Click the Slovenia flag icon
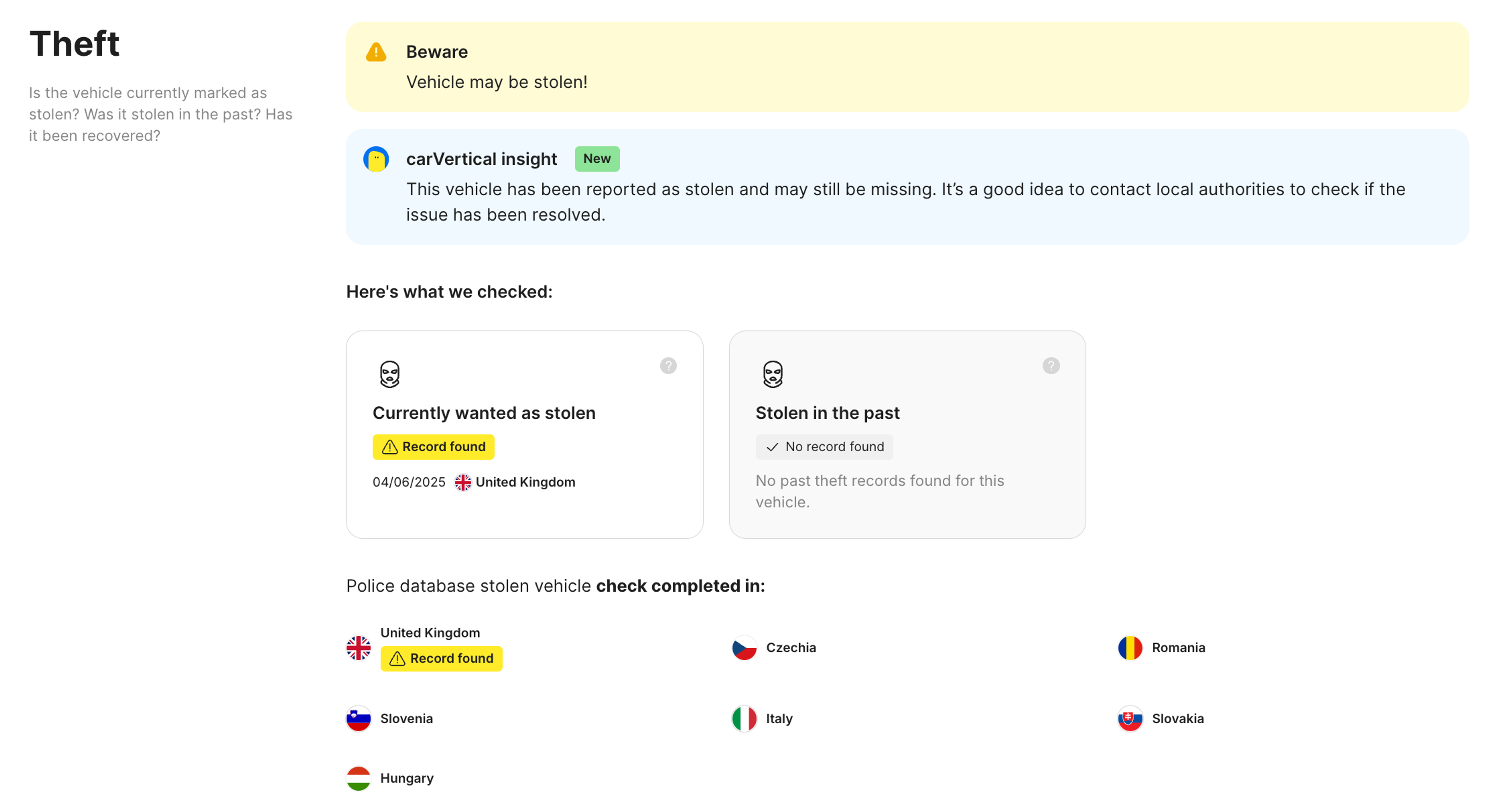Image resolution: width=1494 pixels, height=812 pixels. tap(358, 719)
